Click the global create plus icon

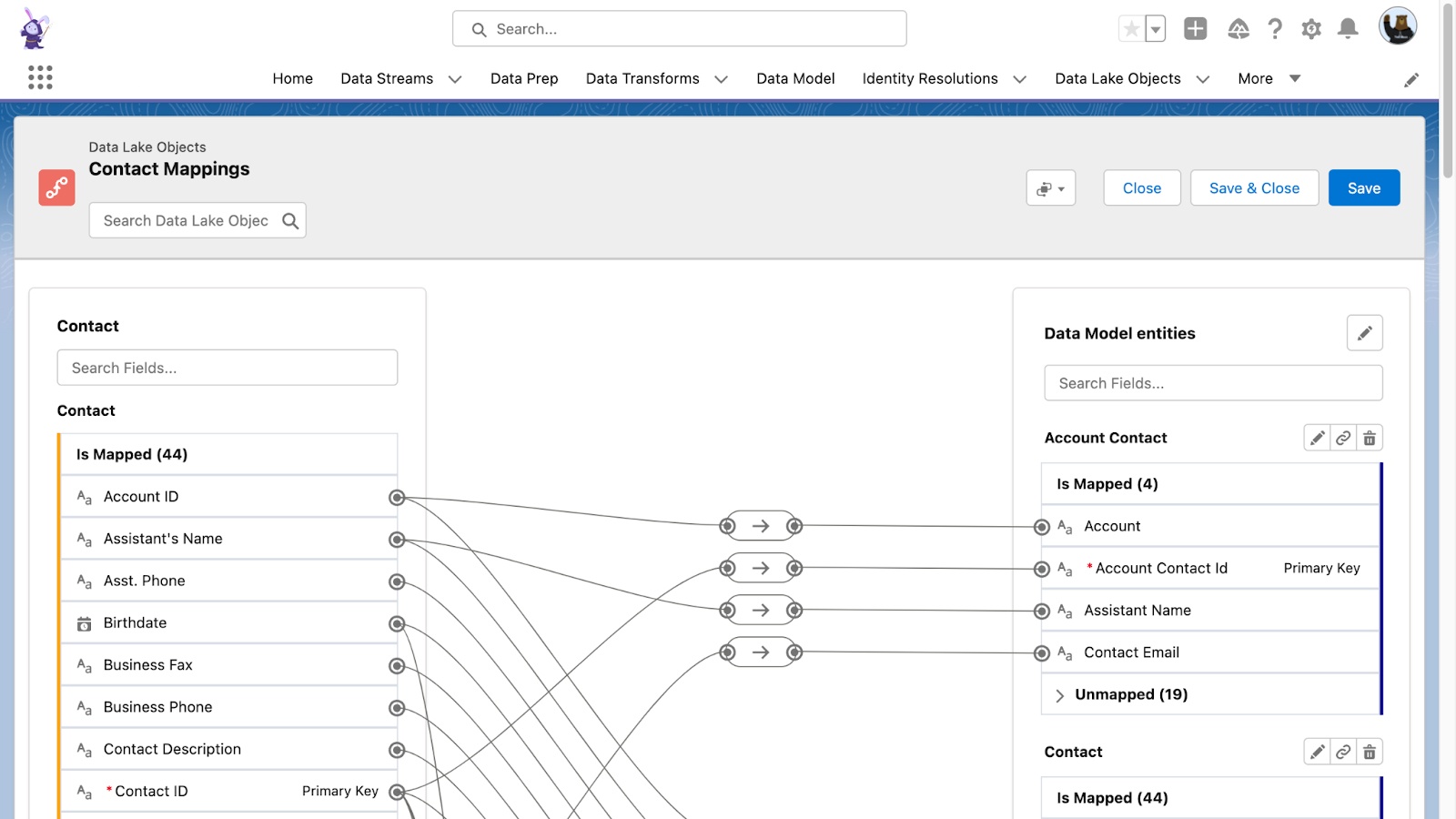click(1195, 29)
